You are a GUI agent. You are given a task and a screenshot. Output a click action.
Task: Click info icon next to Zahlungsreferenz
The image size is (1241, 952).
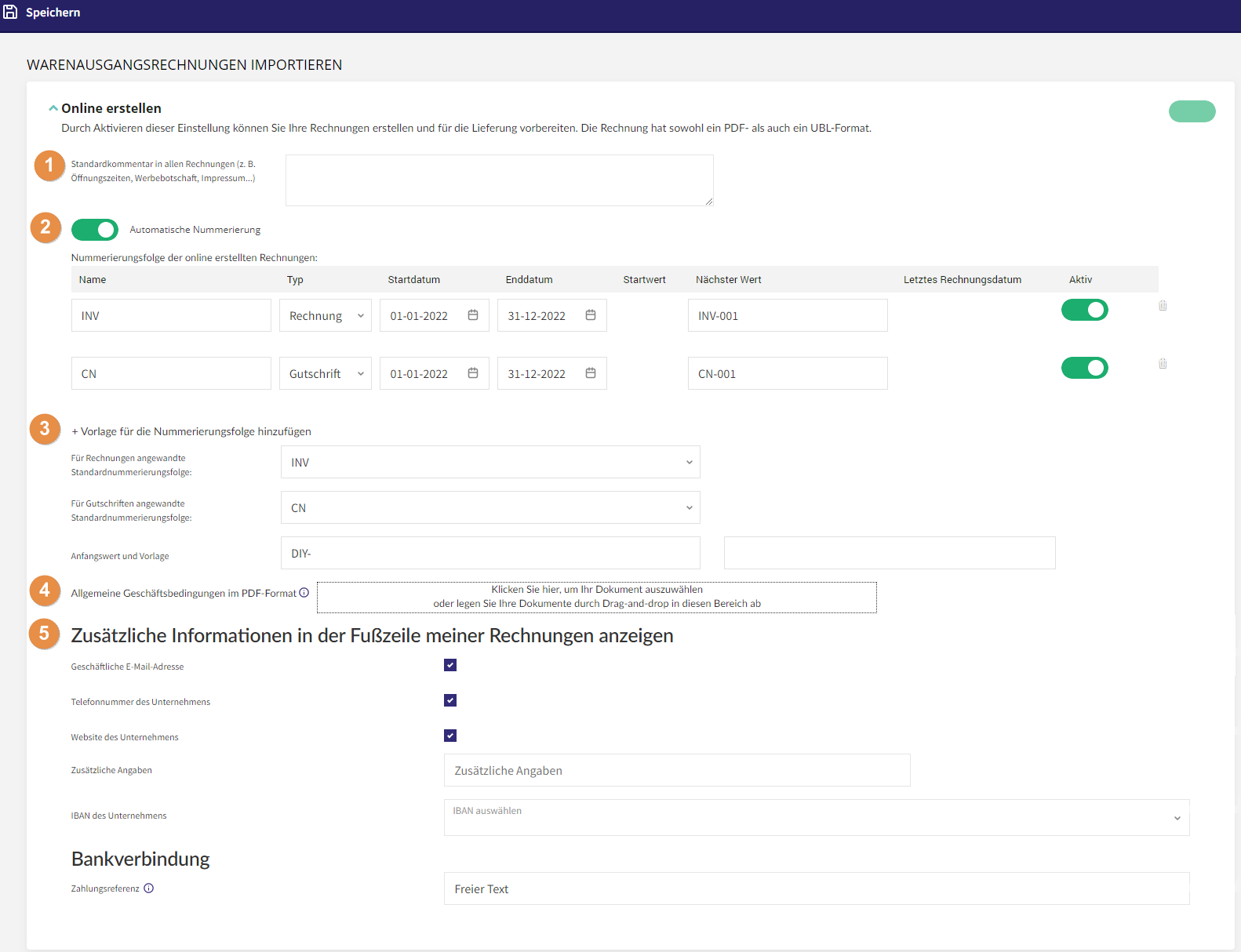(x=149, y=888)
